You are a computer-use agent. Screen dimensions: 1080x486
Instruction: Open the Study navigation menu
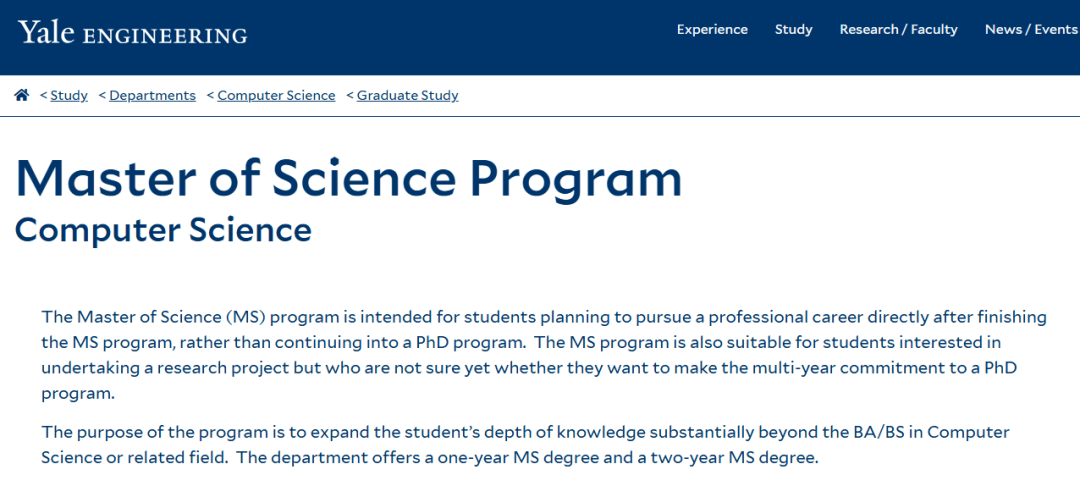click(793, 29)
